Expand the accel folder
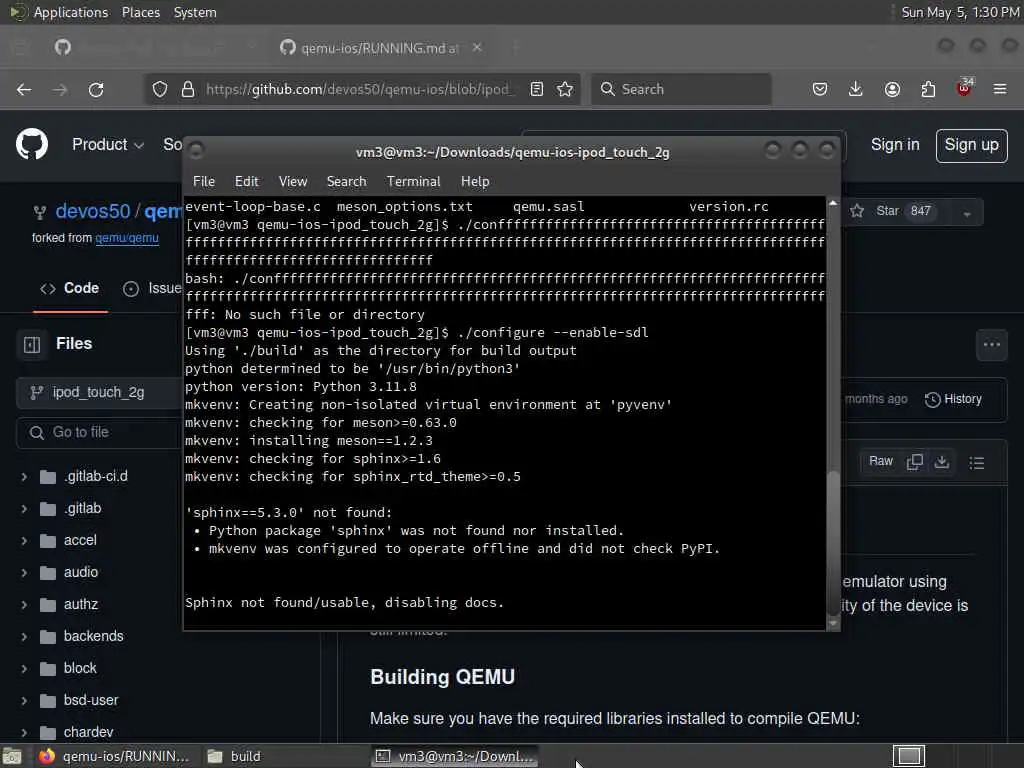The image size is (1024, 768). [x=24, y=541]
